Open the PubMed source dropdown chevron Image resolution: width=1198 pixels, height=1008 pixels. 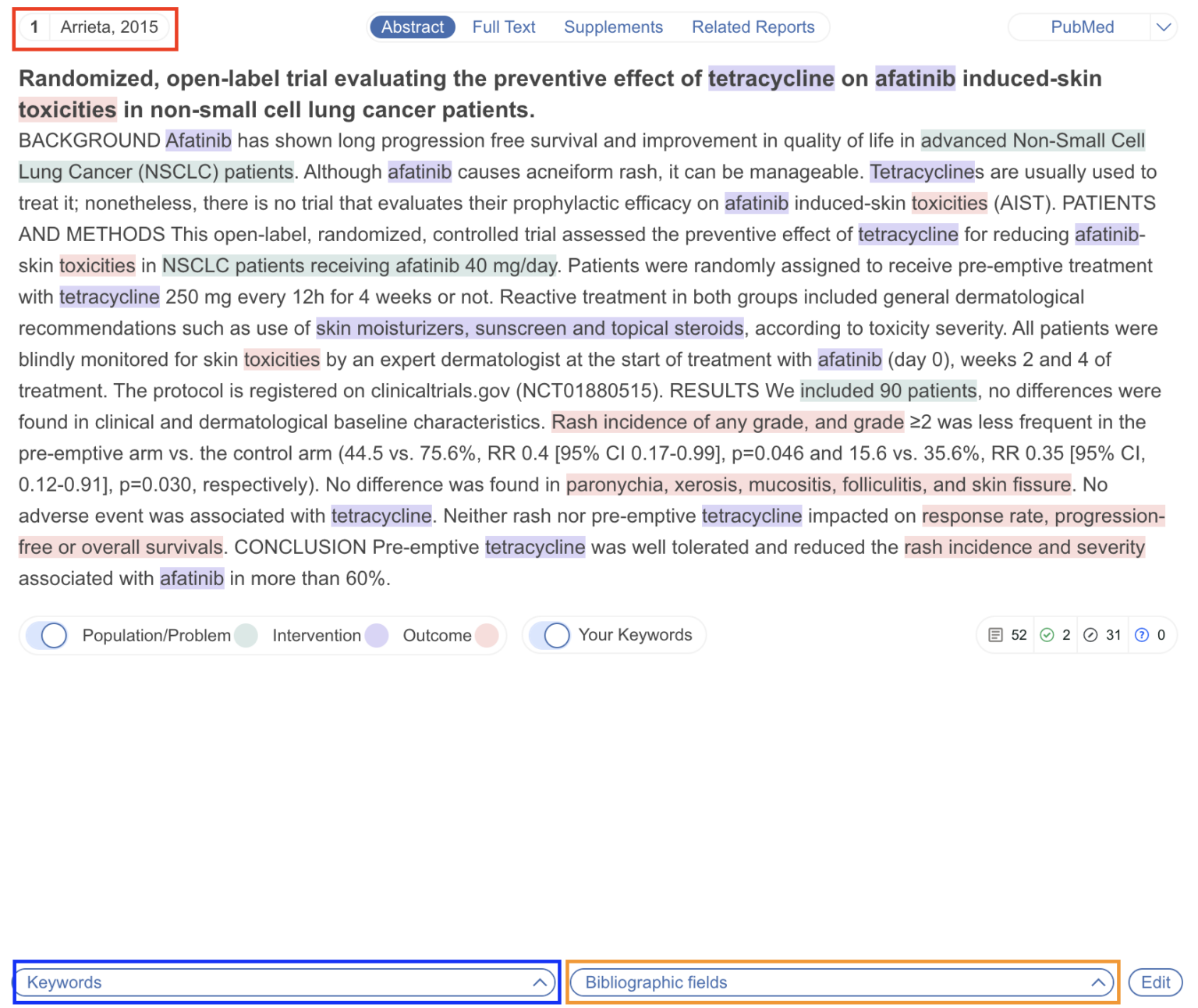(x=1164, y=27)
